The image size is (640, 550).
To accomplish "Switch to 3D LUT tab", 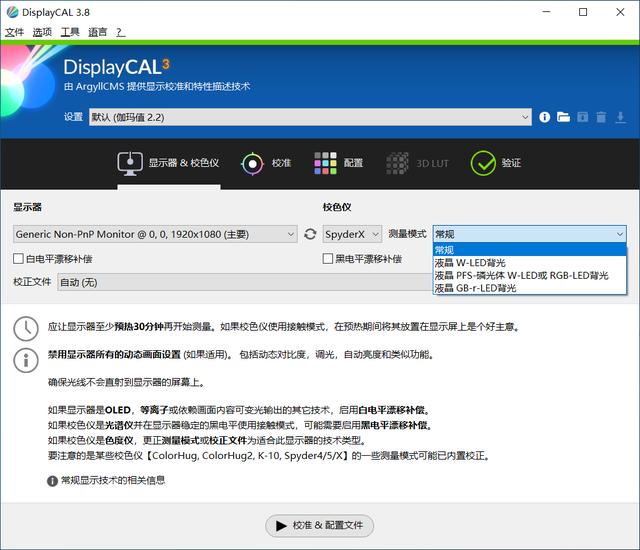I will click(x=417, y=164).
